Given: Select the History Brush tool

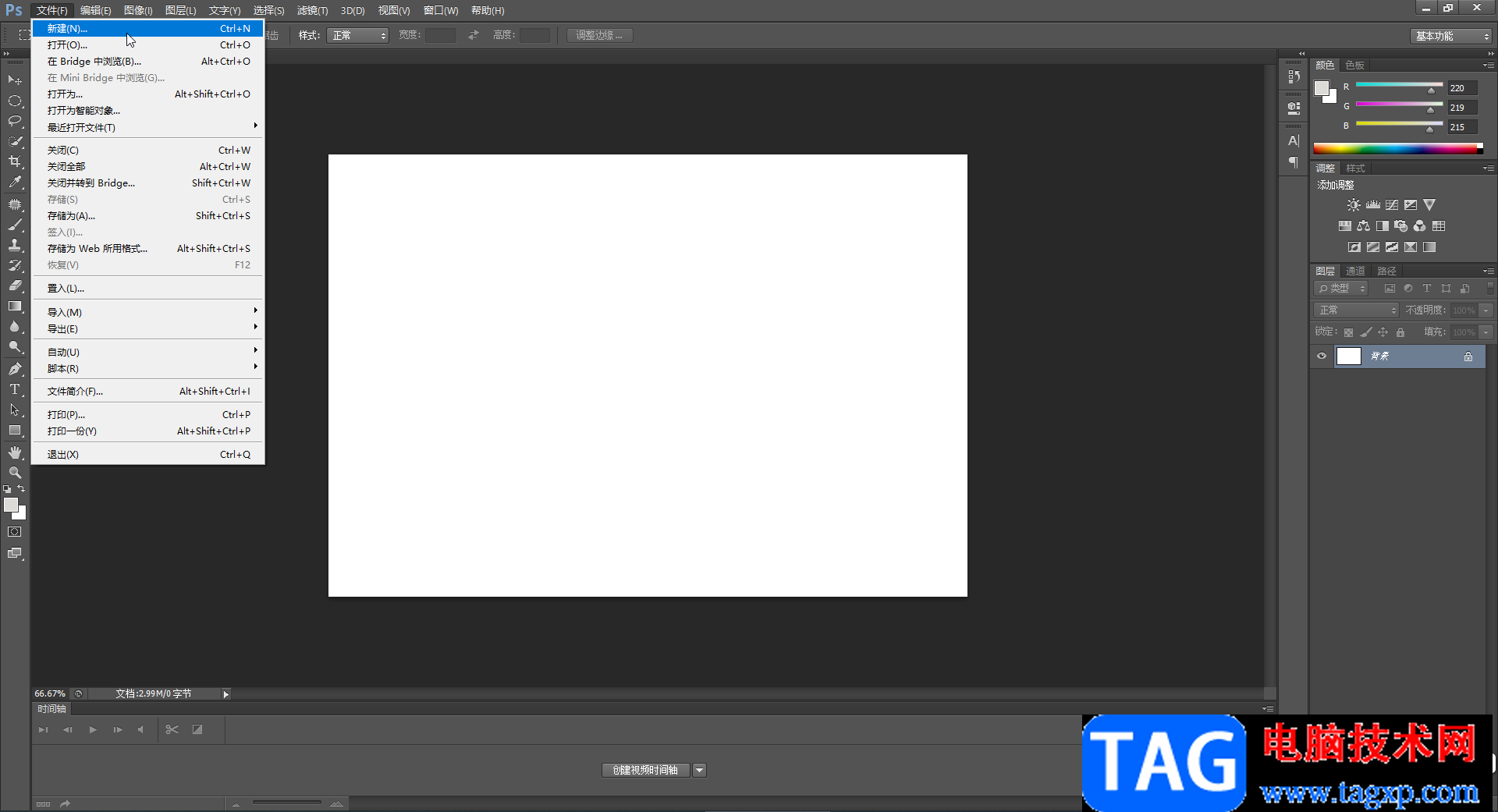Looking at the screenshot, I should pyautogui.click(x=15, y=265).
